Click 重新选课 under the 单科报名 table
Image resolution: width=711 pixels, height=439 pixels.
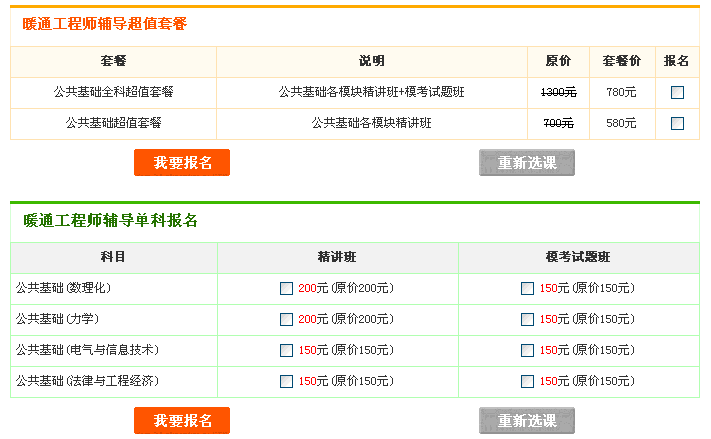527,421
